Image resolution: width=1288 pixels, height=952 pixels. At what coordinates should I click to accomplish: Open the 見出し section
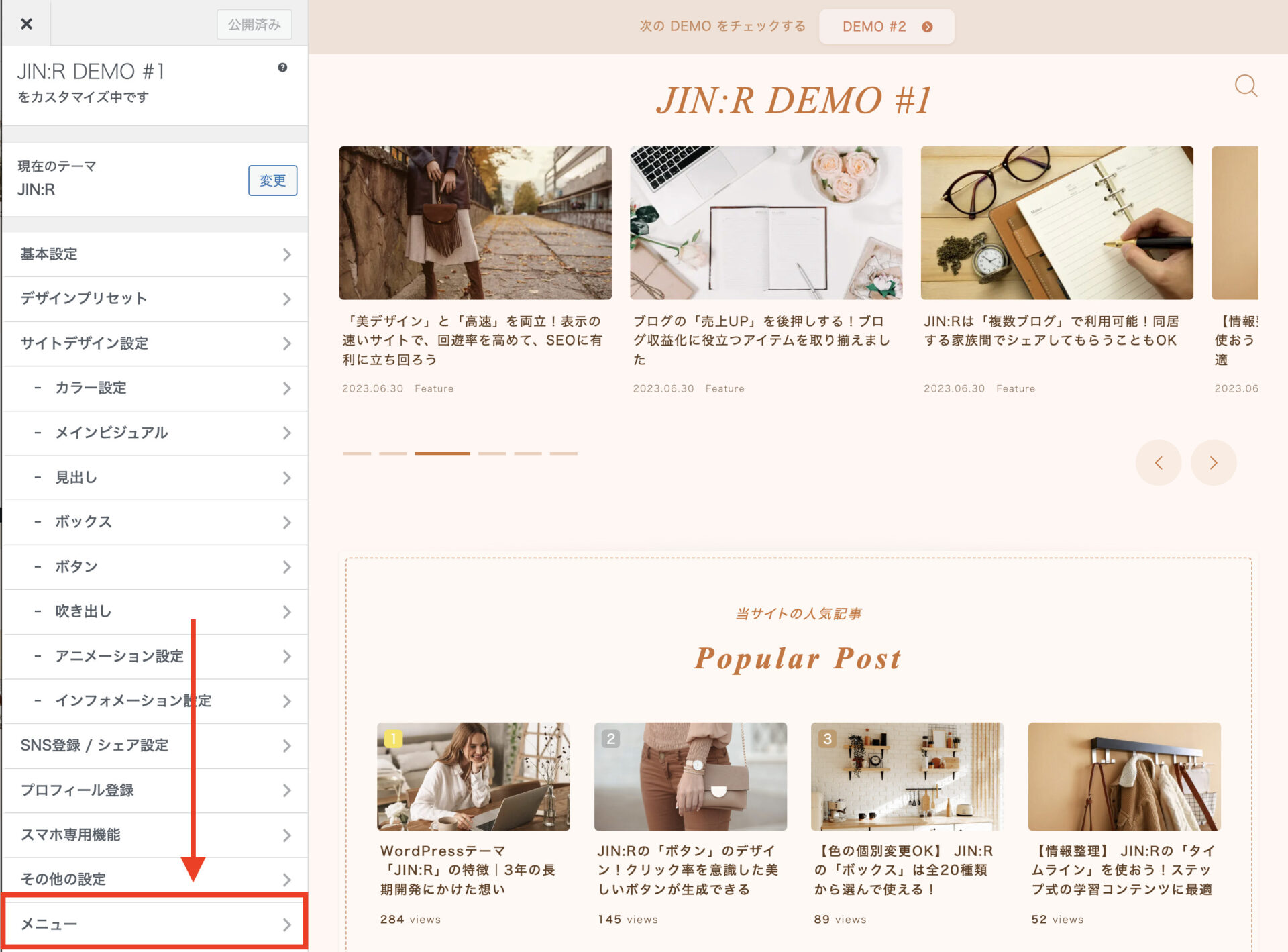tap(156, 478)
